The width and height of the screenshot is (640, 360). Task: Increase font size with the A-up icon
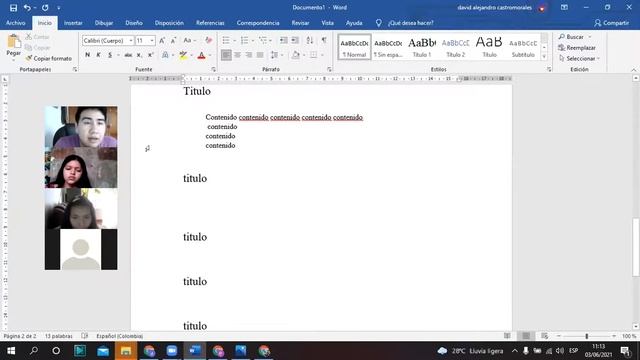pos(162,40)
